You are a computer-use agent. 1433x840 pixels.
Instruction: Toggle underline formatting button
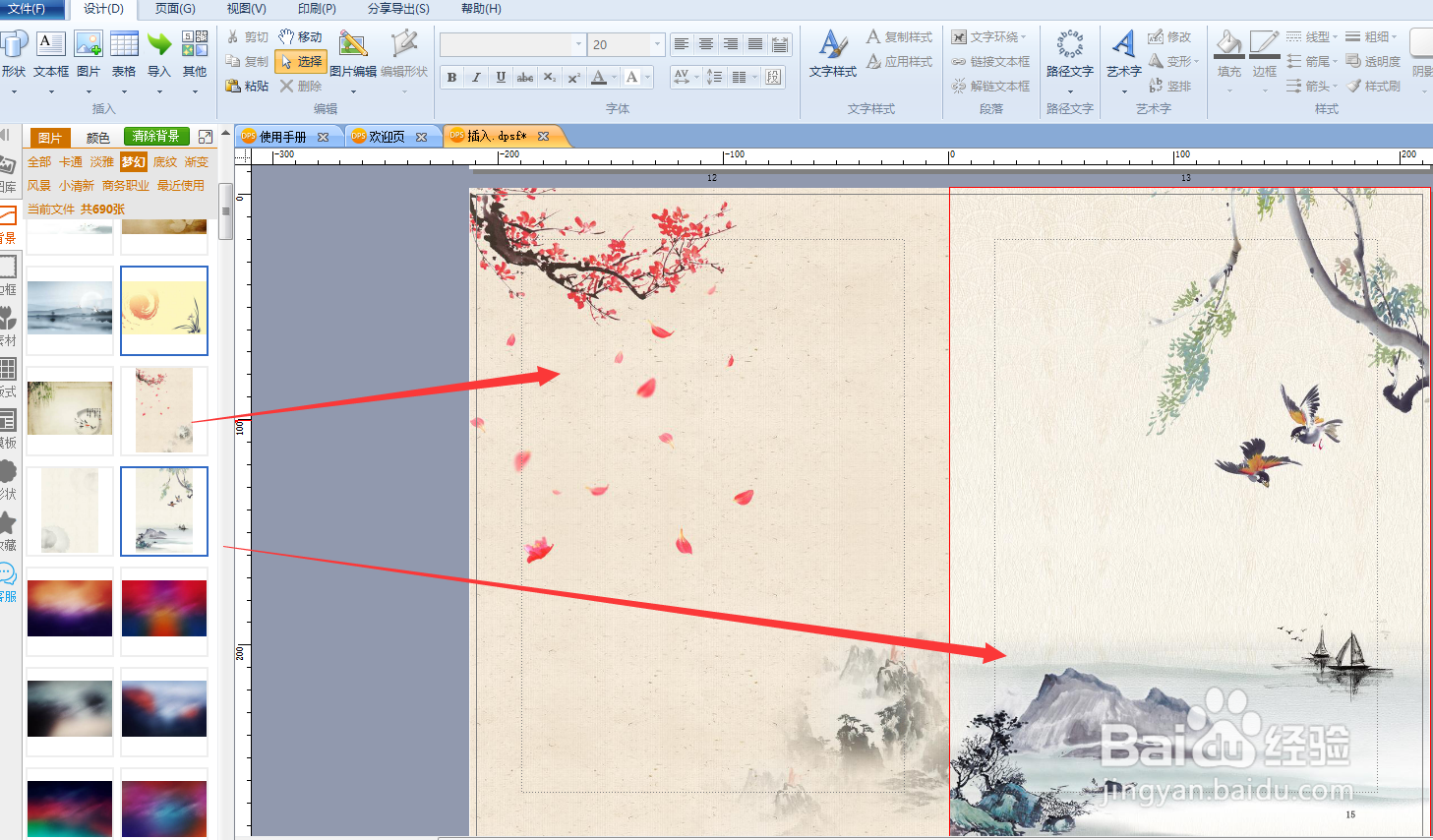point(501,77)
